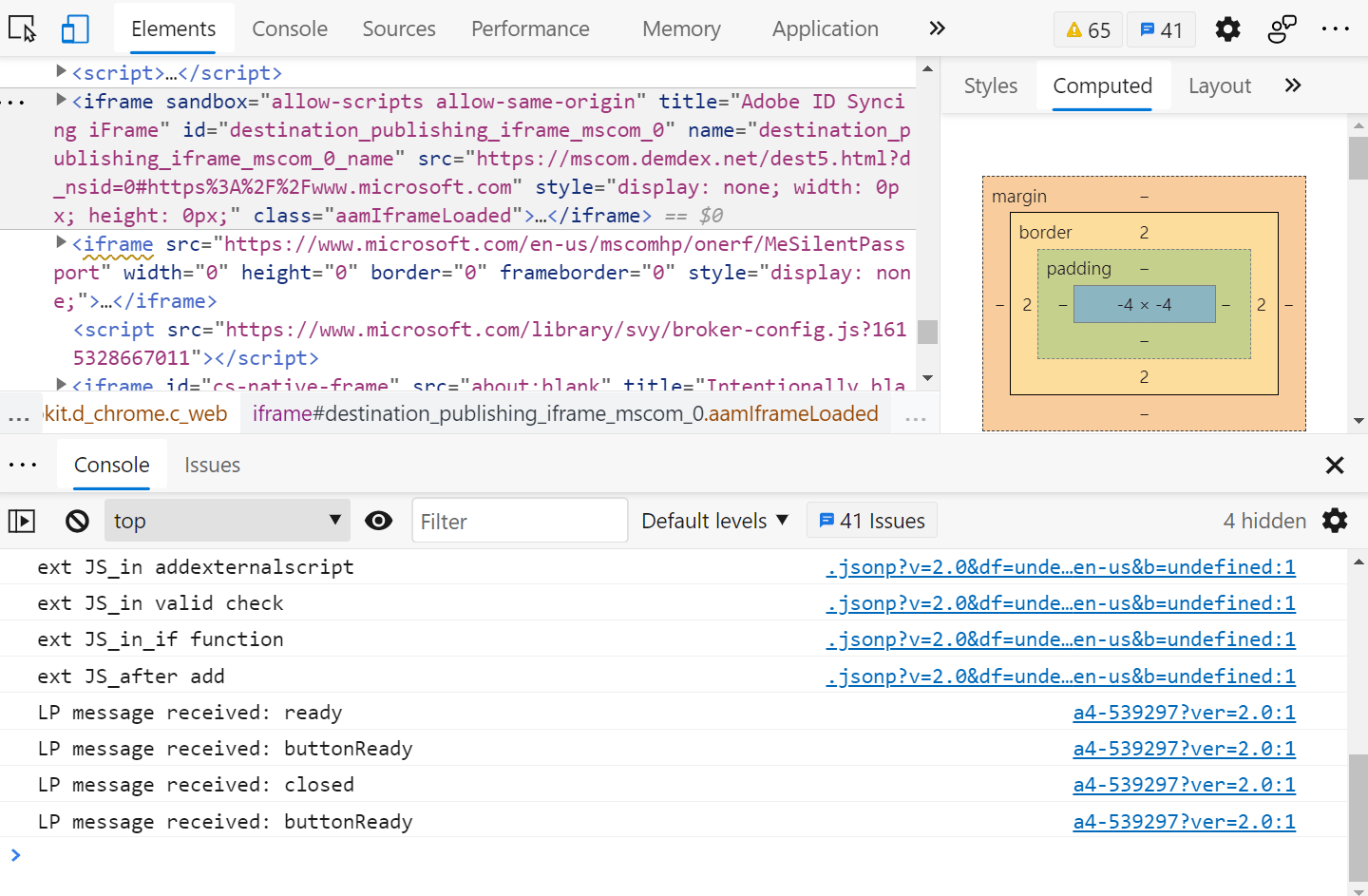The image size is (1368, 896).
Task: Open the top frame context dropdown
Action: 227,520
